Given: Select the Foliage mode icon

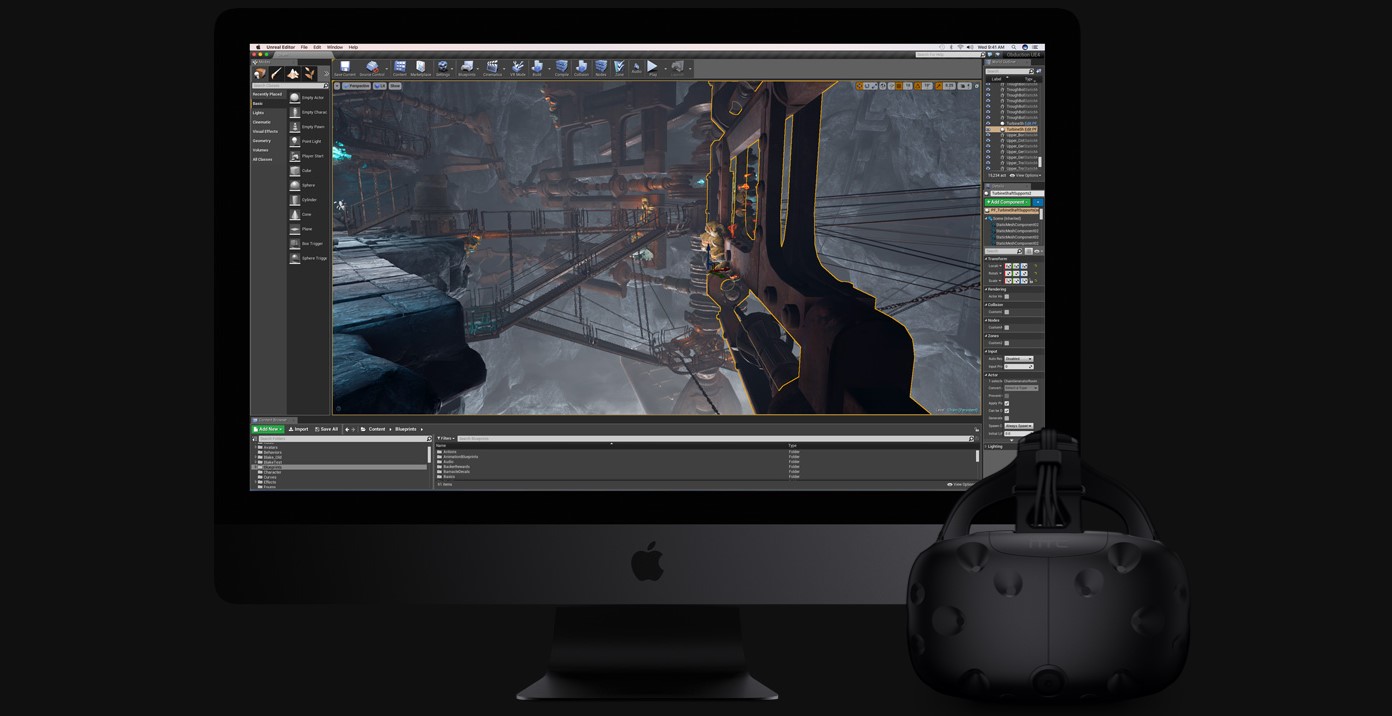Looking at the screenshot, I should [x=309, y=74].
